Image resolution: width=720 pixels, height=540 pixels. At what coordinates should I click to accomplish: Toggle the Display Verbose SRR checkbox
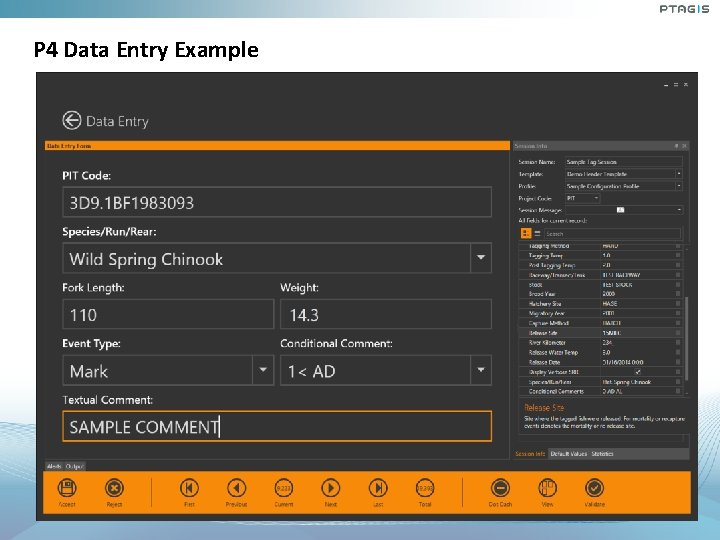coord(637,372)
